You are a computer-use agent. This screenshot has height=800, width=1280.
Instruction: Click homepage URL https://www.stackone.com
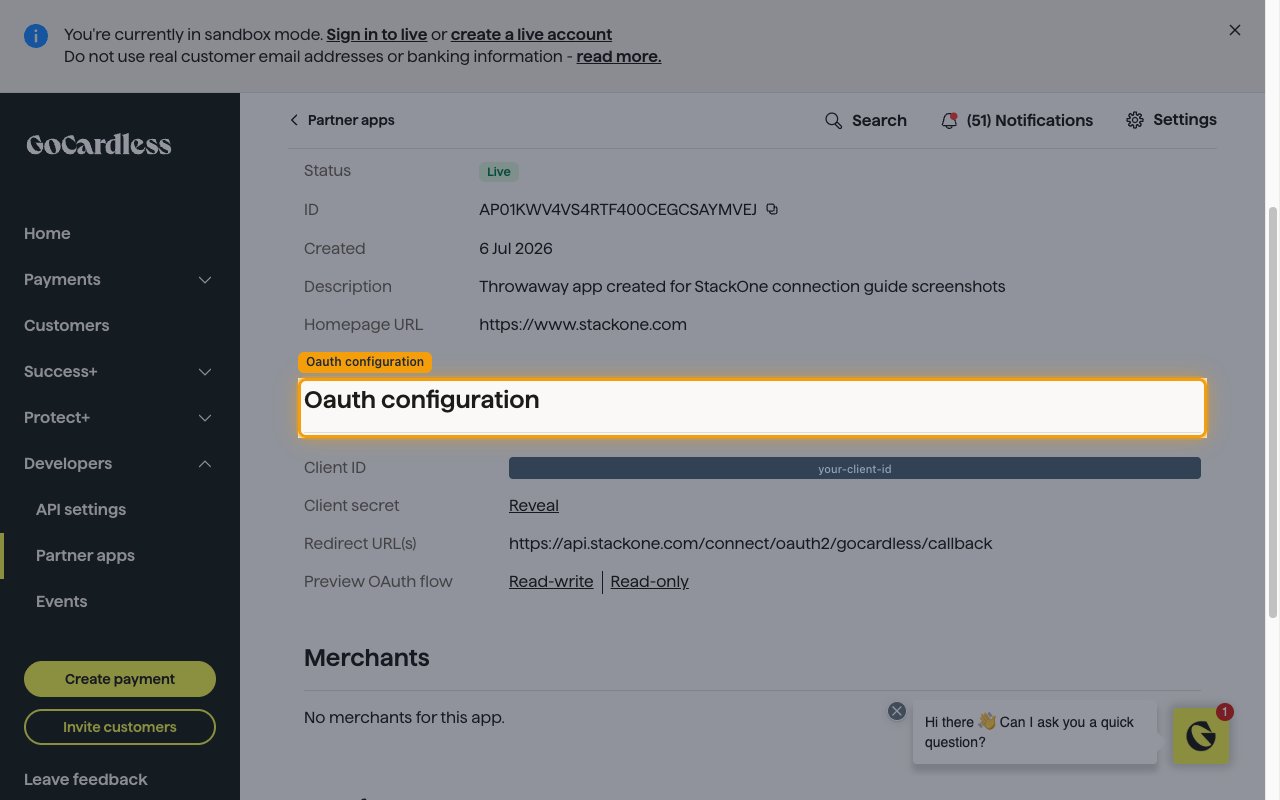[x=583, y=324]
